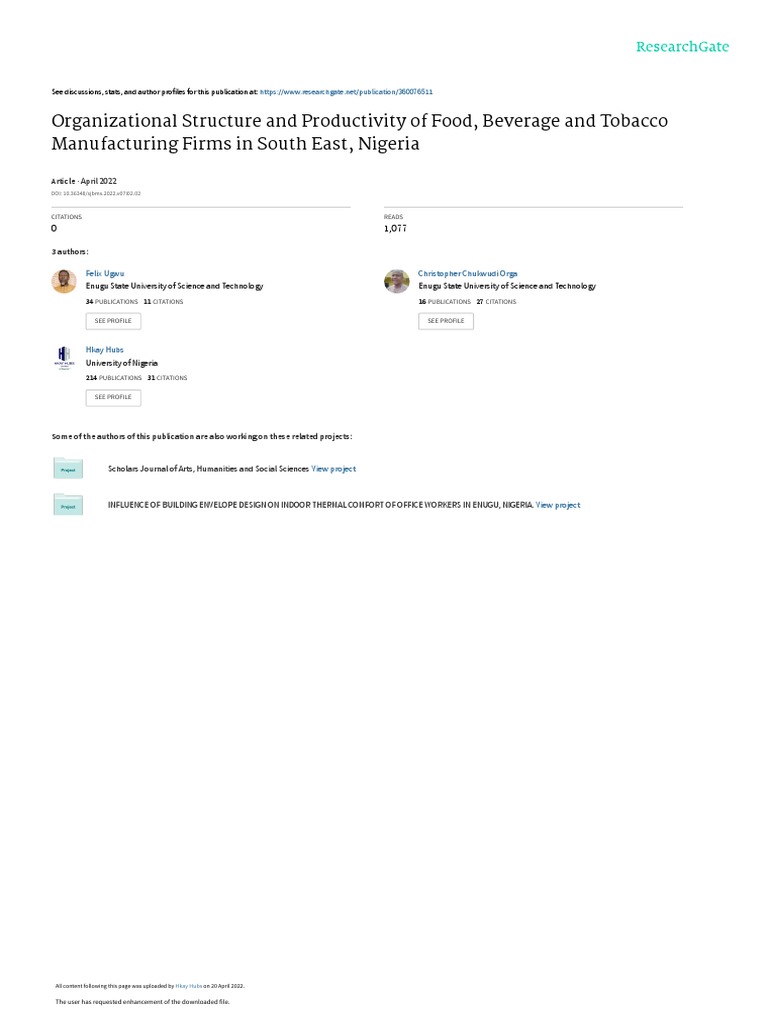Click project icon beside Building Envelope Design
The image size is (768, 1024).
point(68,505)
